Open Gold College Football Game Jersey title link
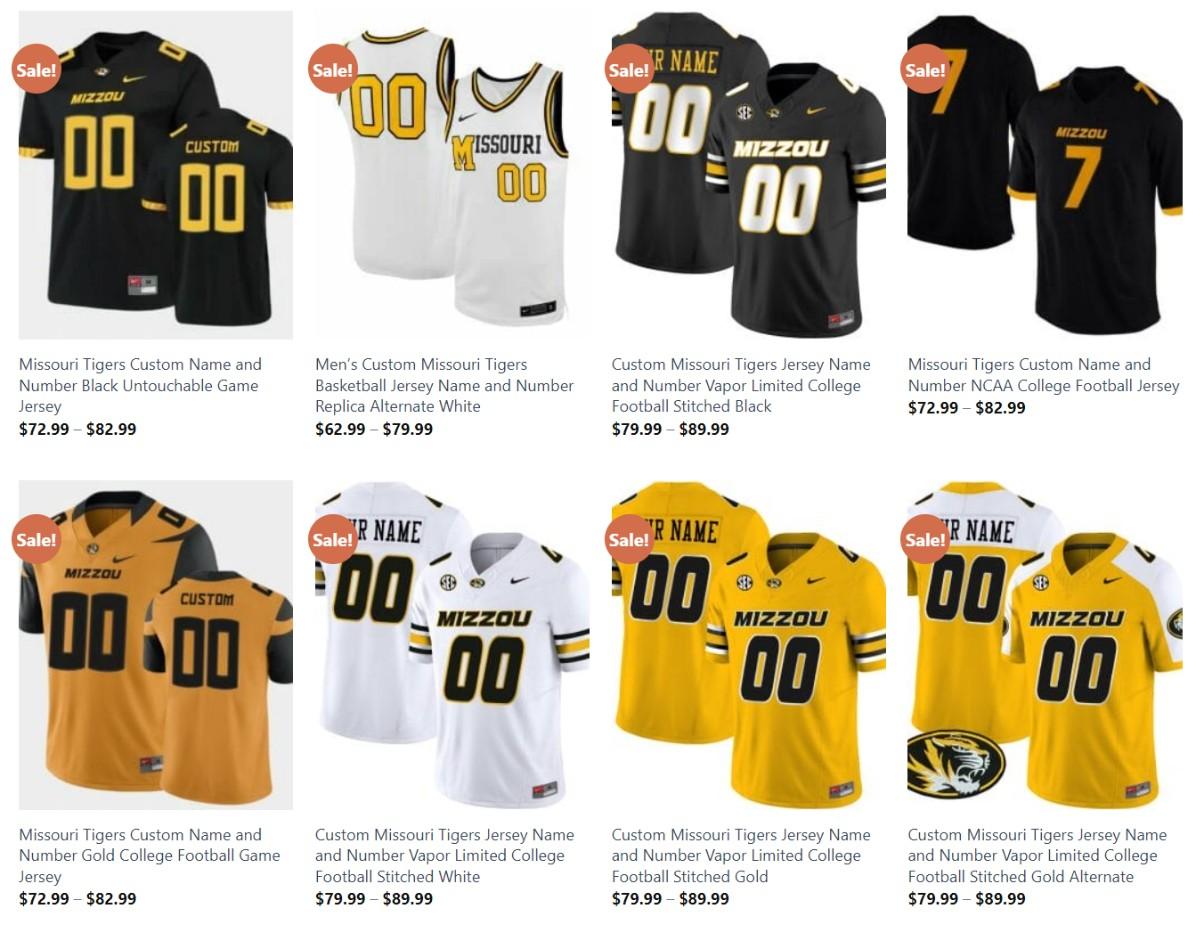This screenshot has height=933, width=1204. [x=149, y=855]
